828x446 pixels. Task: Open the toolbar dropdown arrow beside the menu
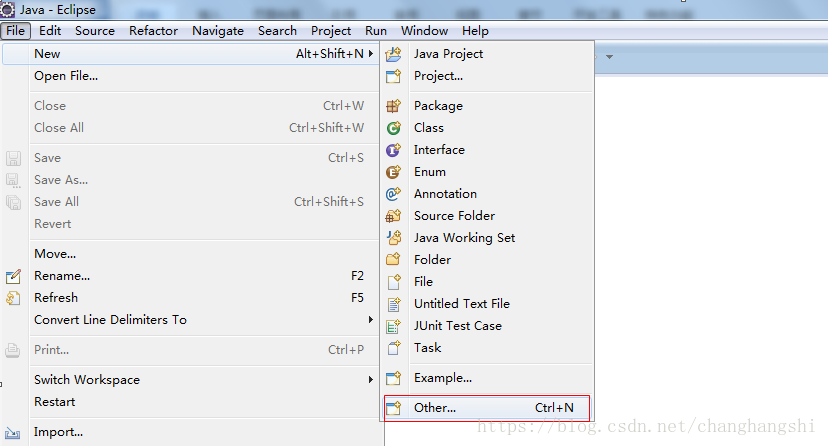click(x=609, y=56)
